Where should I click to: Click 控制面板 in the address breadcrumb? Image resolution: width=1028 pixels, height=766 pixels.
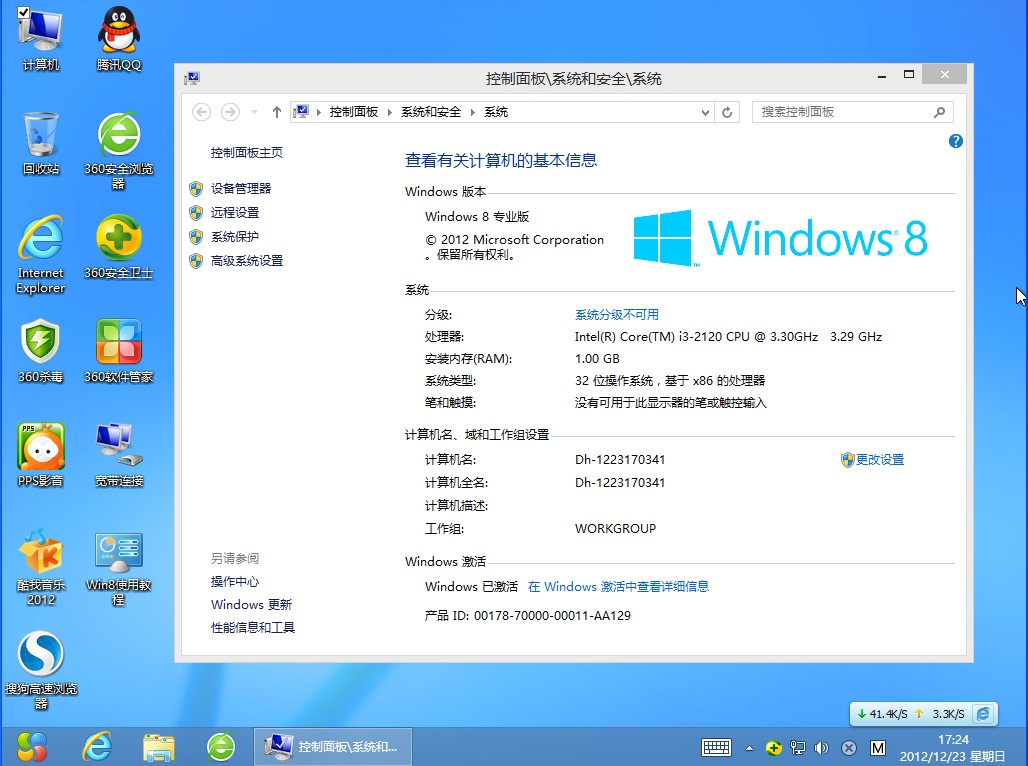pyautogui.click(x=353, y=112)
